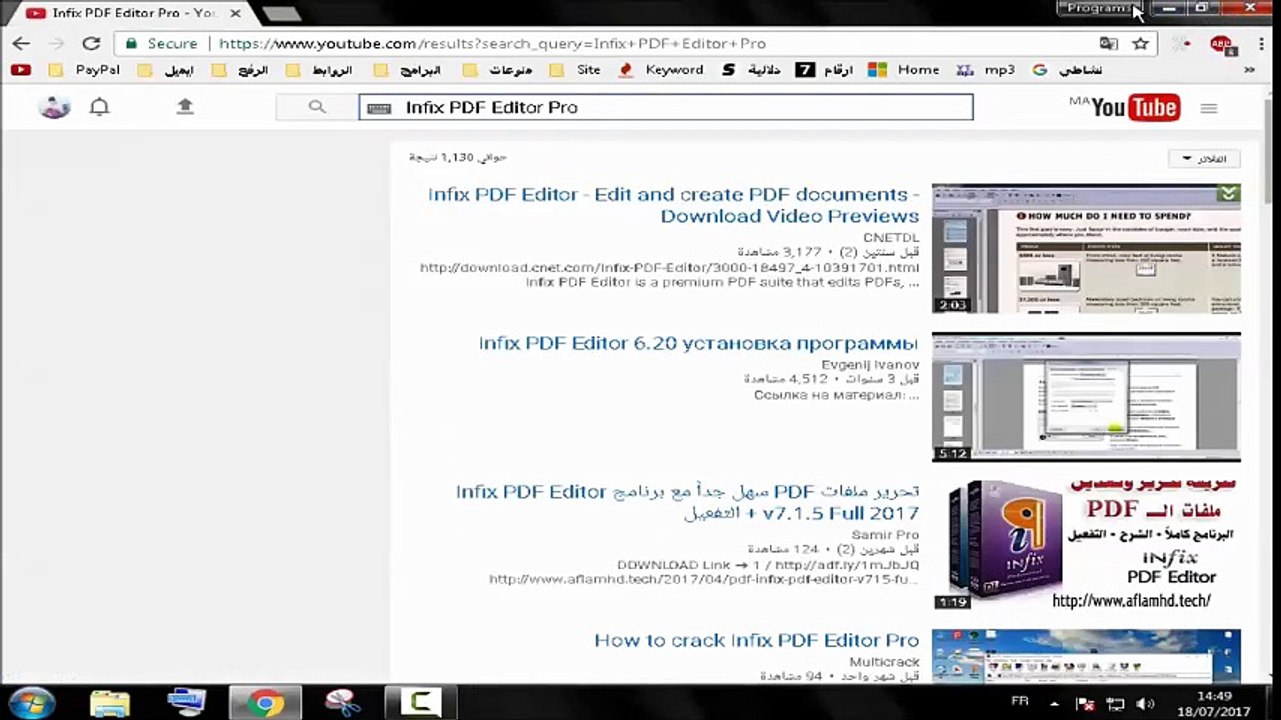This screenshot has height=720, width=1281.
Task: Open the Windows Start button
Action: point(31,702)
